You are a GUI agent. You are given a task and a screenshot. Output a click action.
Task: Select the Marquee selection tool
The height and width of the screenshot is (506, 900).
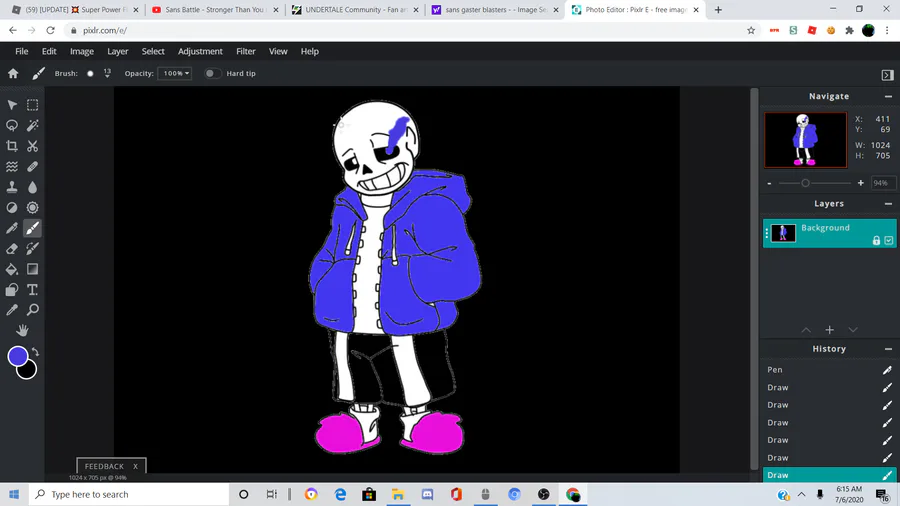coord(33,105)
